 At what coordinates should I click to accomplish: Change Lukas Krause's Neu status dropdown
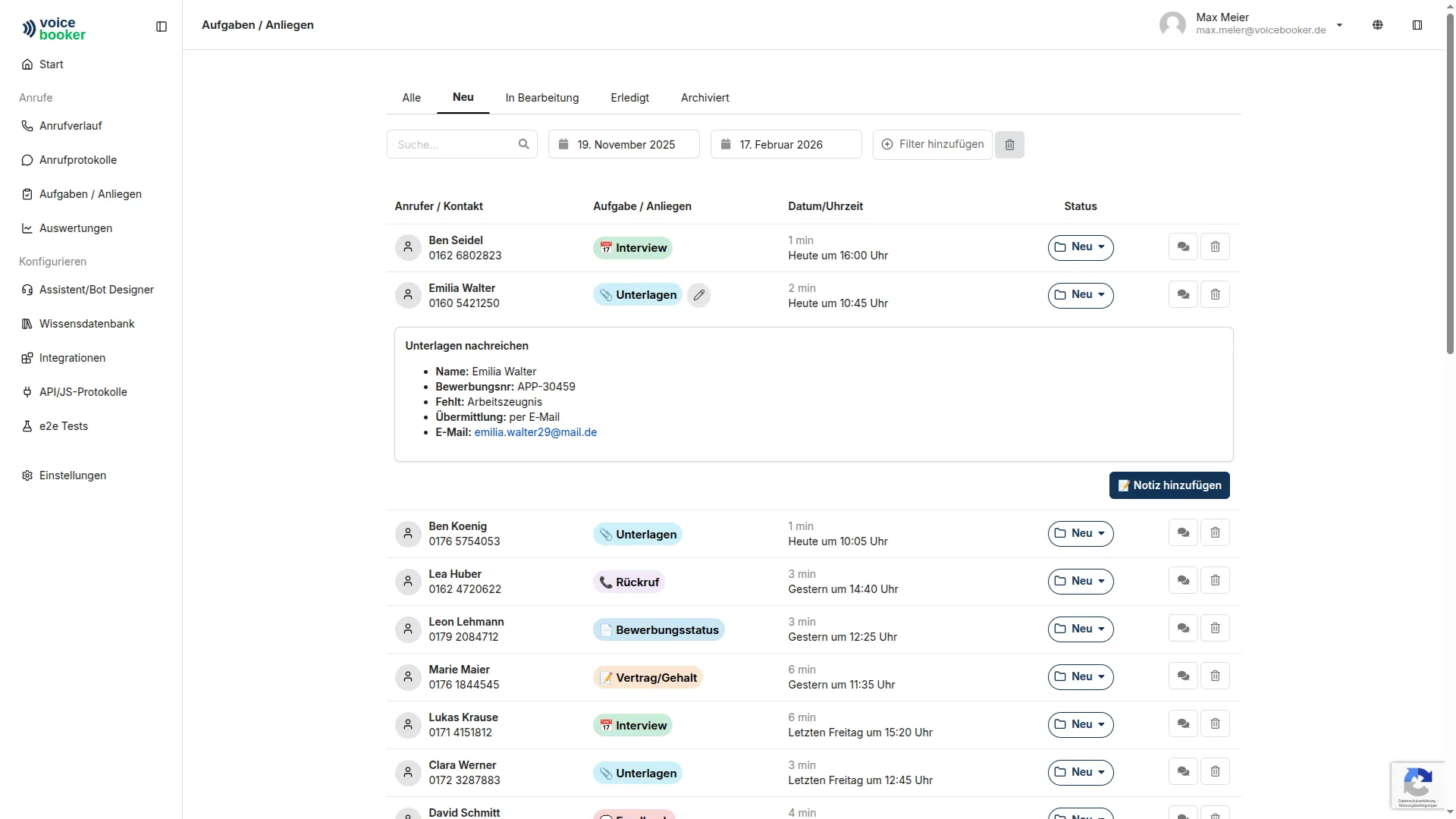[x=1081, y=724]
